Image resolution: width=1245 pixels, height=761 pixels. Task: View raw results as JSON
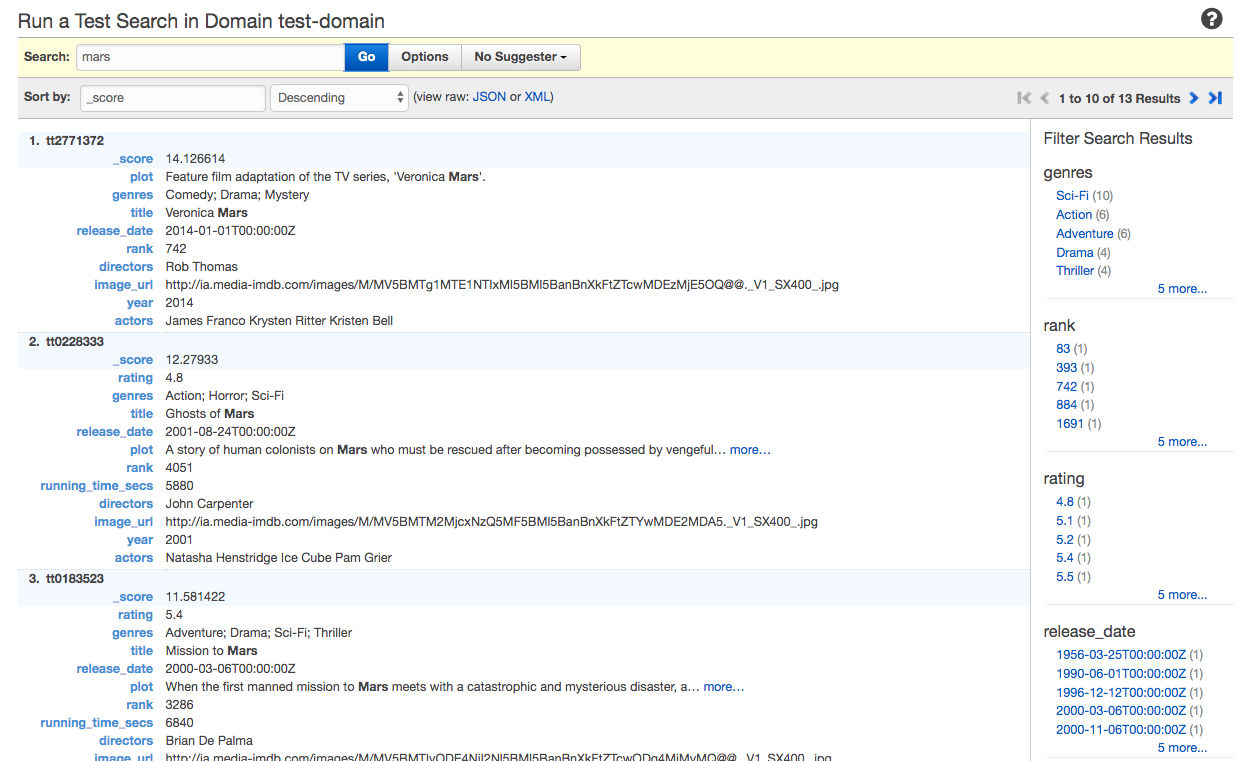click(x=489, y=97)
